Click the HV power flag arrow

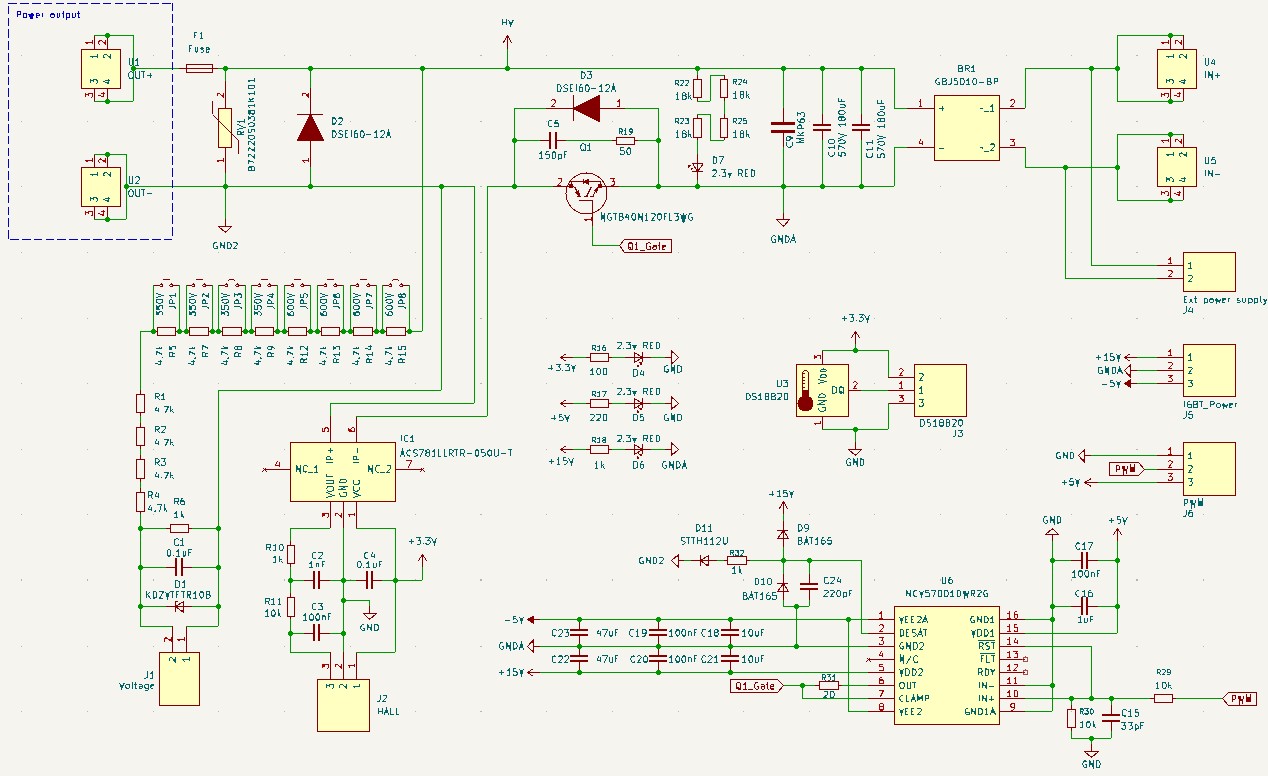[508, 40]
